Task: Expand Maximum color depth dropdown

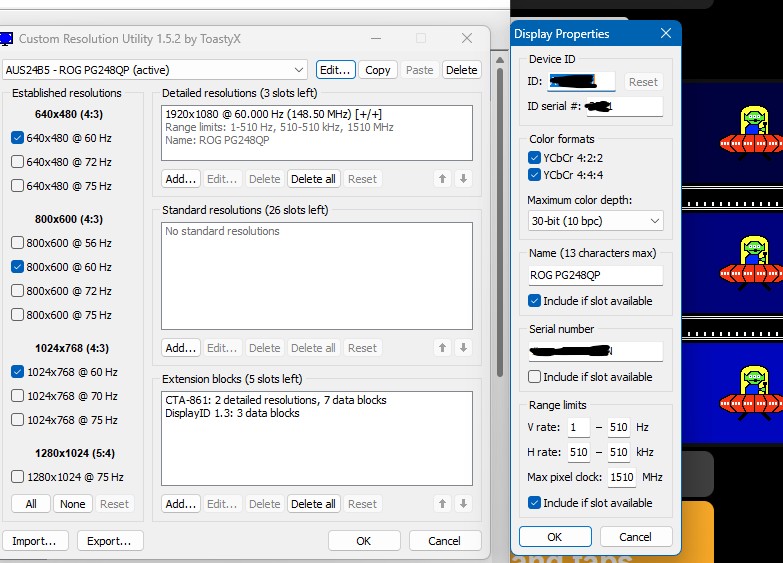Action: pos(595,221)
